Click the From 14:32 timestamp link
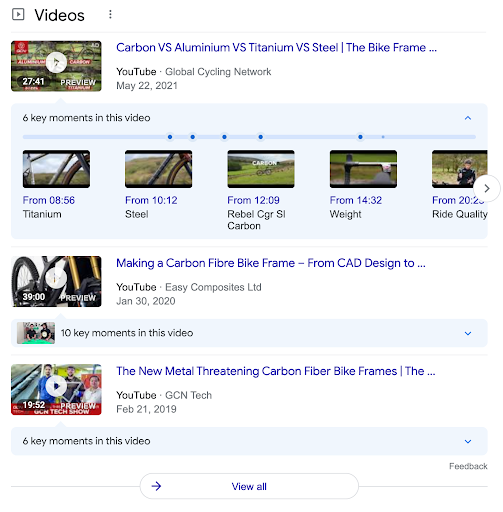 coord(356,200)
